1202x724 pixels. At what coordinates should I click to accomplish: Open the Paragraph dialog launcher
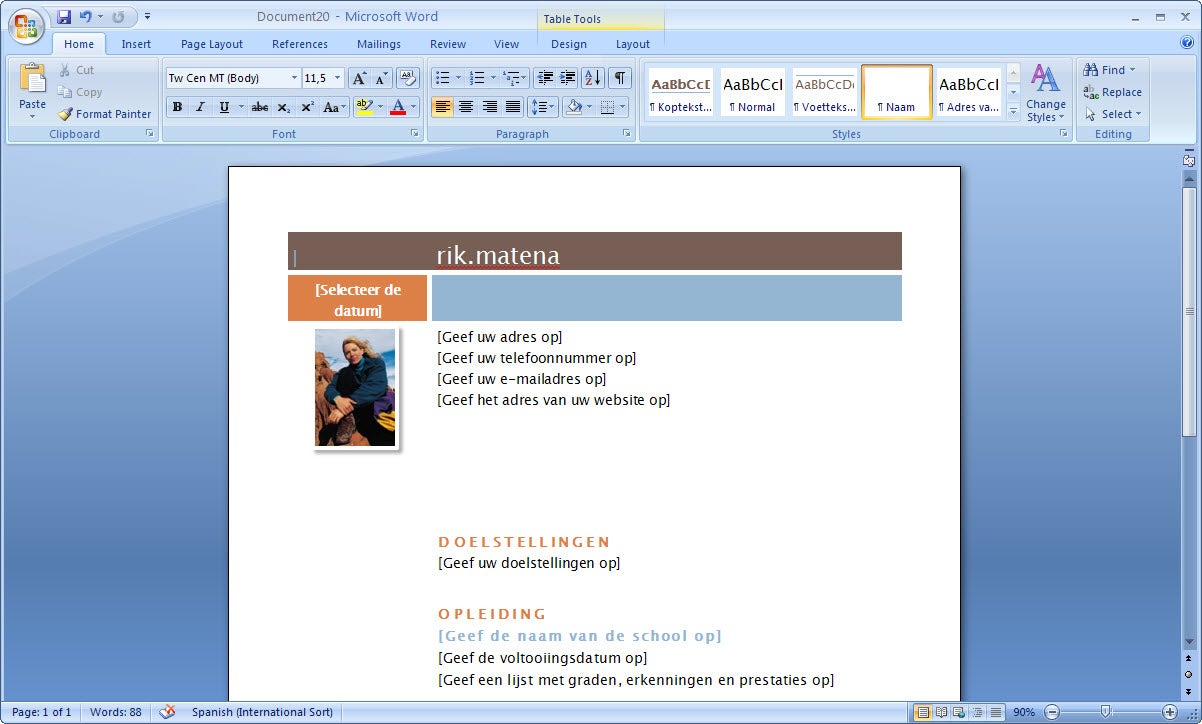coord(627,133)
